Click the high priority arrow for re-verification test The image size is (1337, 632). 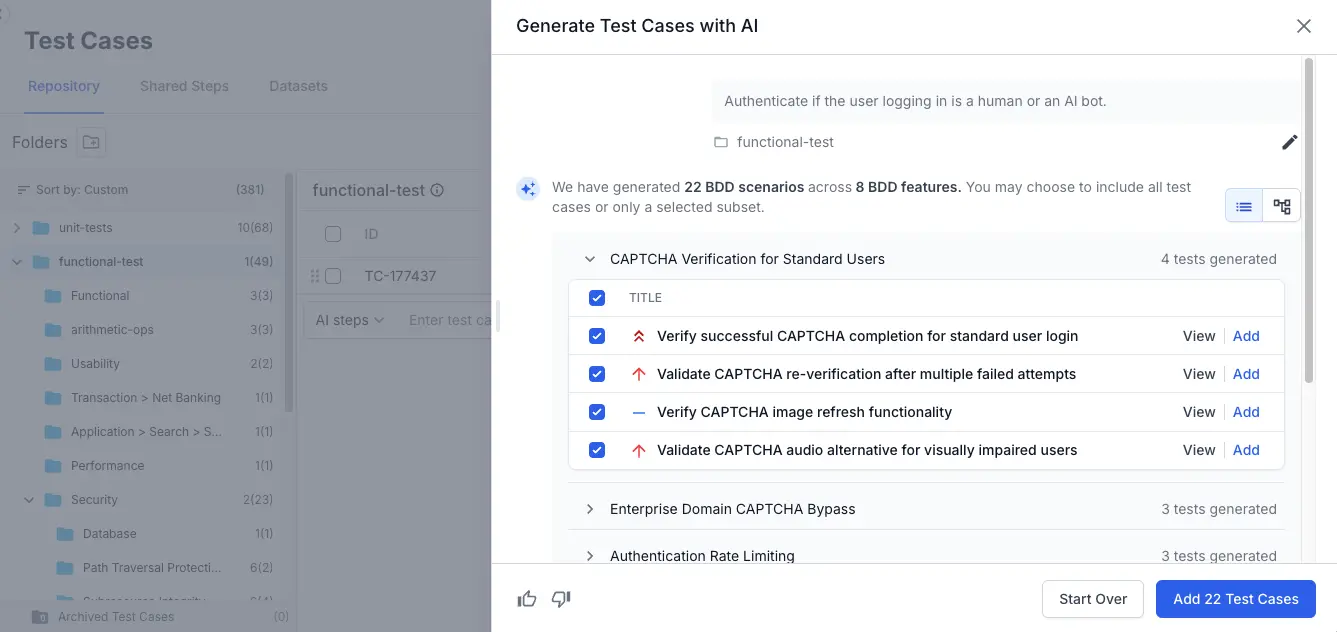(639, 374)
